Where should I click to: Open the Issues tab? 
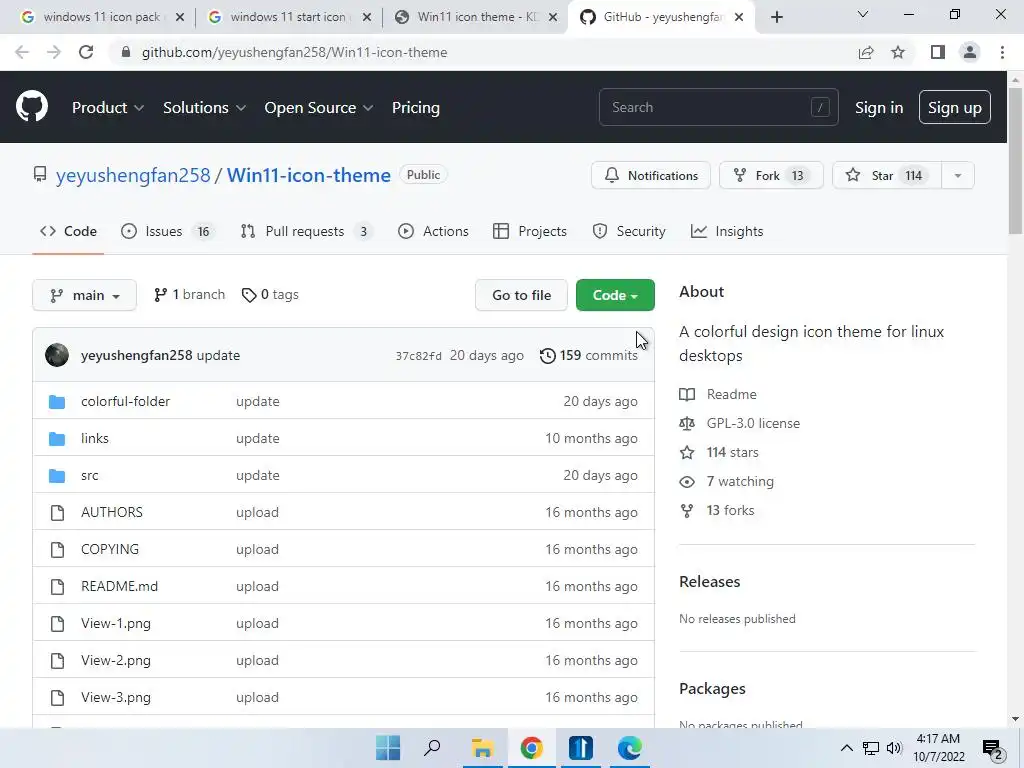(x=168, y=231)
